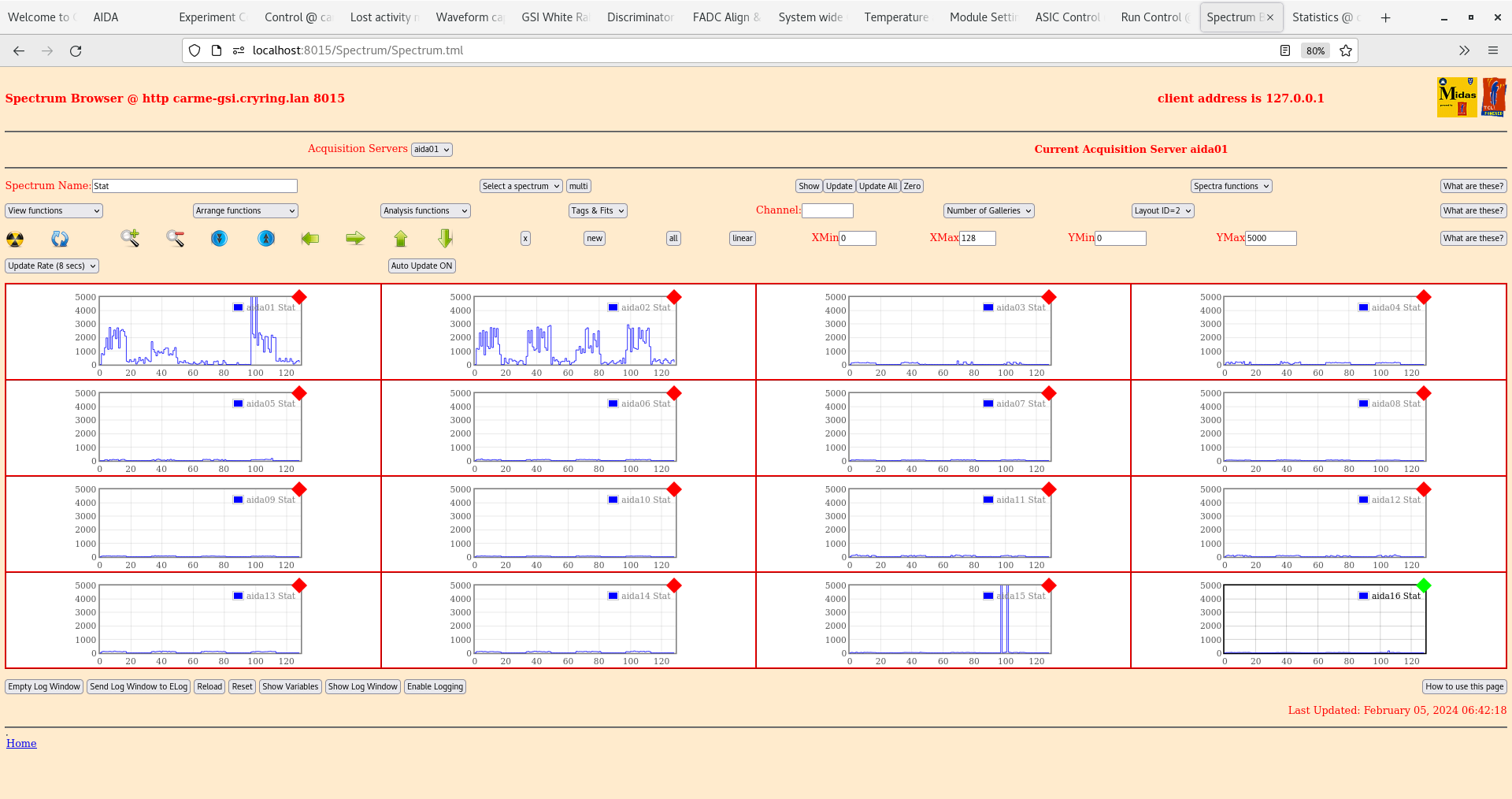Toggle the linear scale button
1512x799 pixels.
coord(742,239)
